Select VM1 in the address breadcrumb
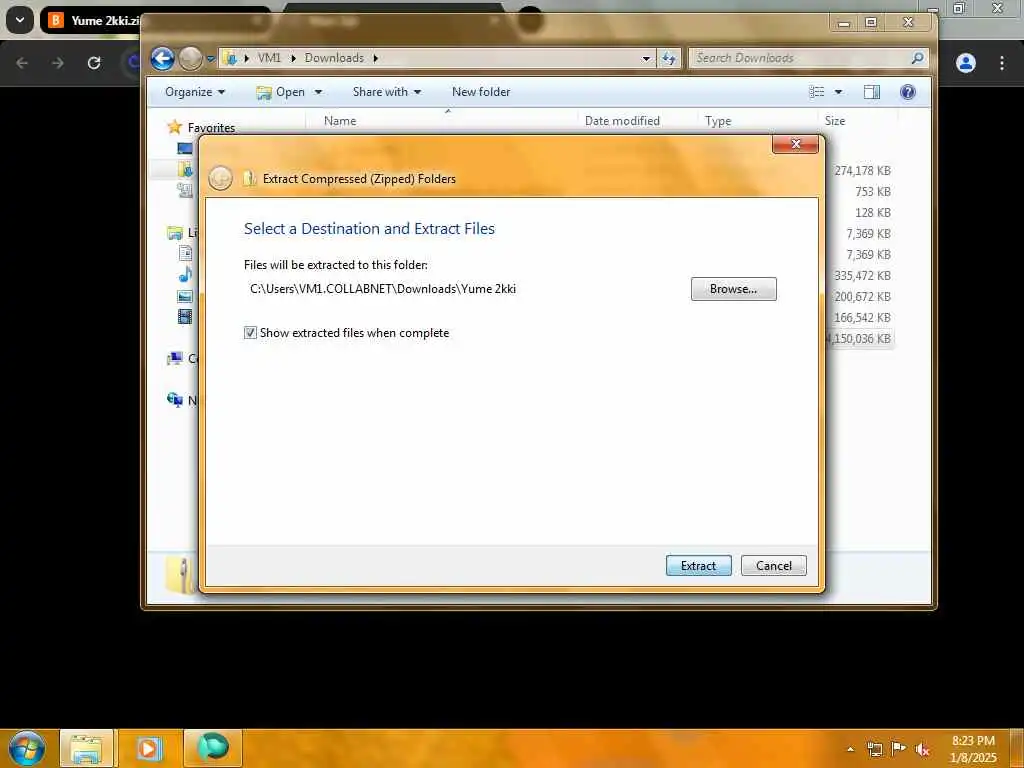Viewport: 1024px width, 768px height. (269, 57)
